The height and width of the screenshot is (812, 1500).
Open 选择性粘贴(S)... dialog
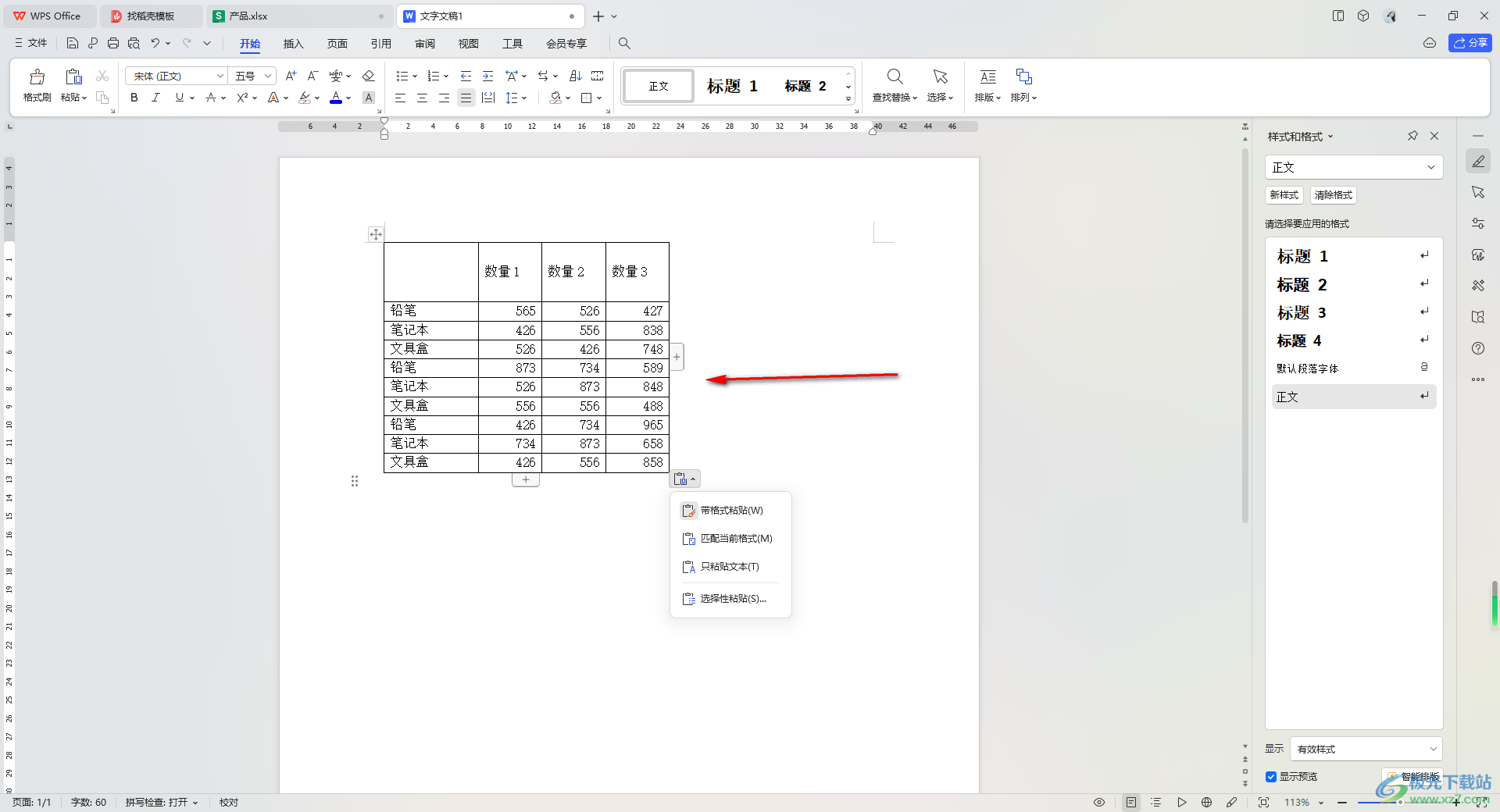coord(730,599)
